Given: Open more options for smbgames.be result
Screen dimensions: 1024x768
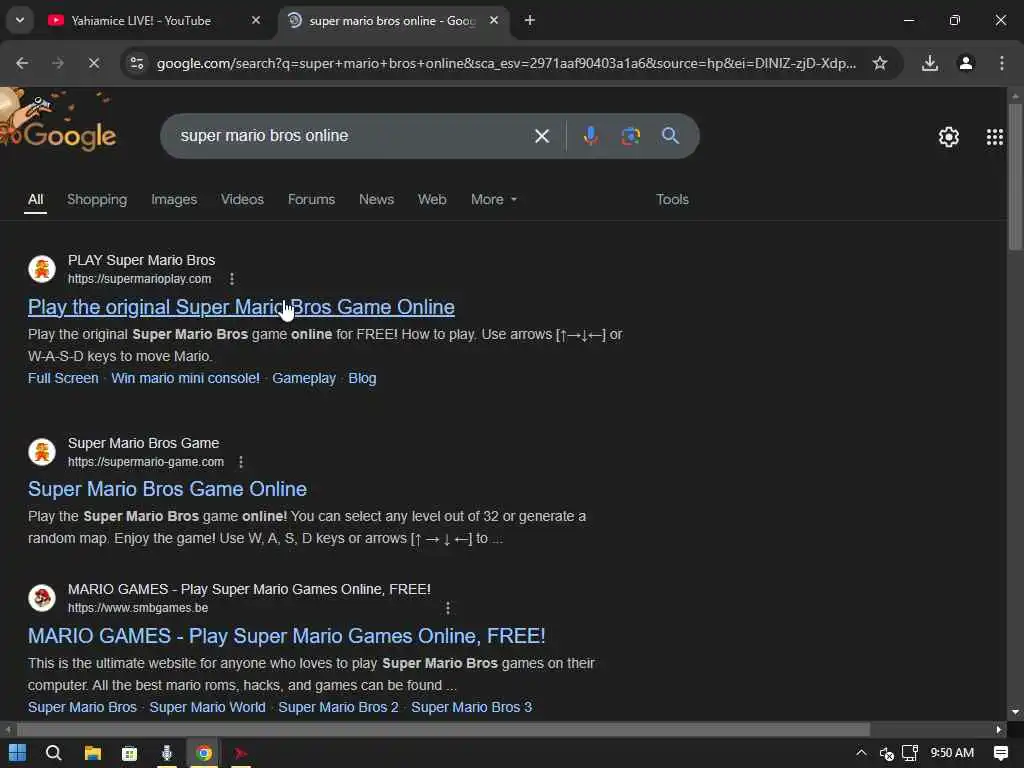Looking at the screenshot, I should coord(447,608).
